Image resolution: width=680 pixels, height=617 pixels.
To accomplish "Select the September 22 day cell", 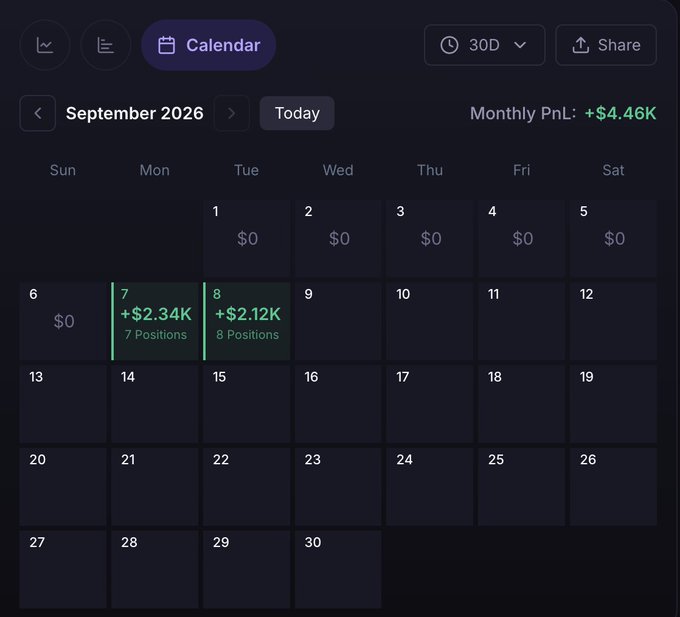I will 247,487.
